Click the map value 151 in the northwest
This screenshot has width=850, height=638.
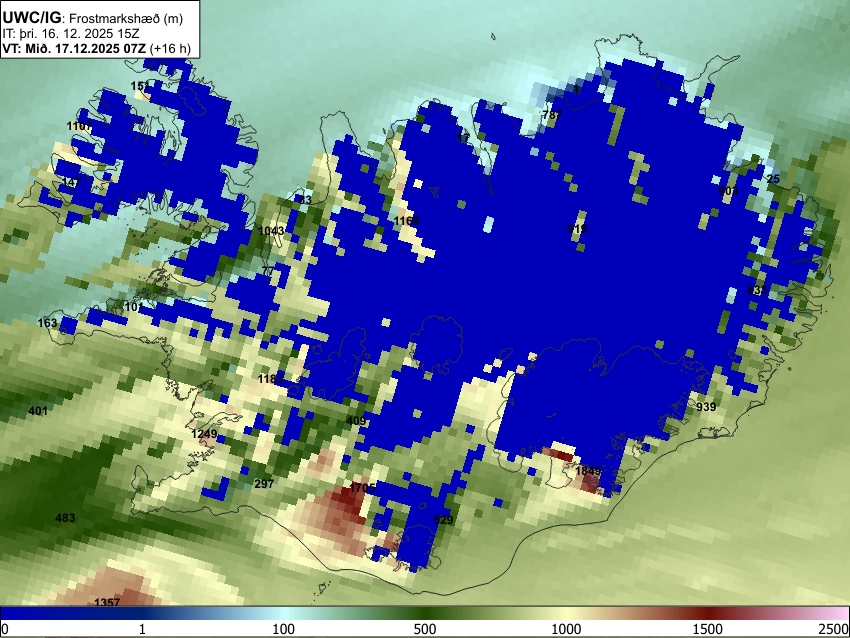pyautogui.click(x=140, y=86)
